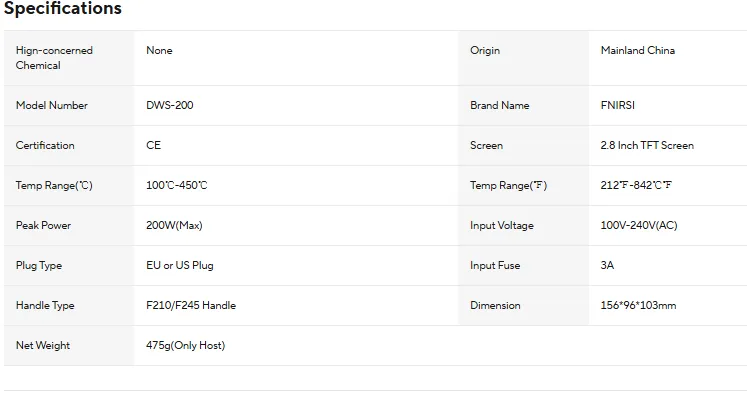The height and width of the screenshot is (403, 747).
Task: Click the High-concerned Chemical label
Action: click(54, 58)
